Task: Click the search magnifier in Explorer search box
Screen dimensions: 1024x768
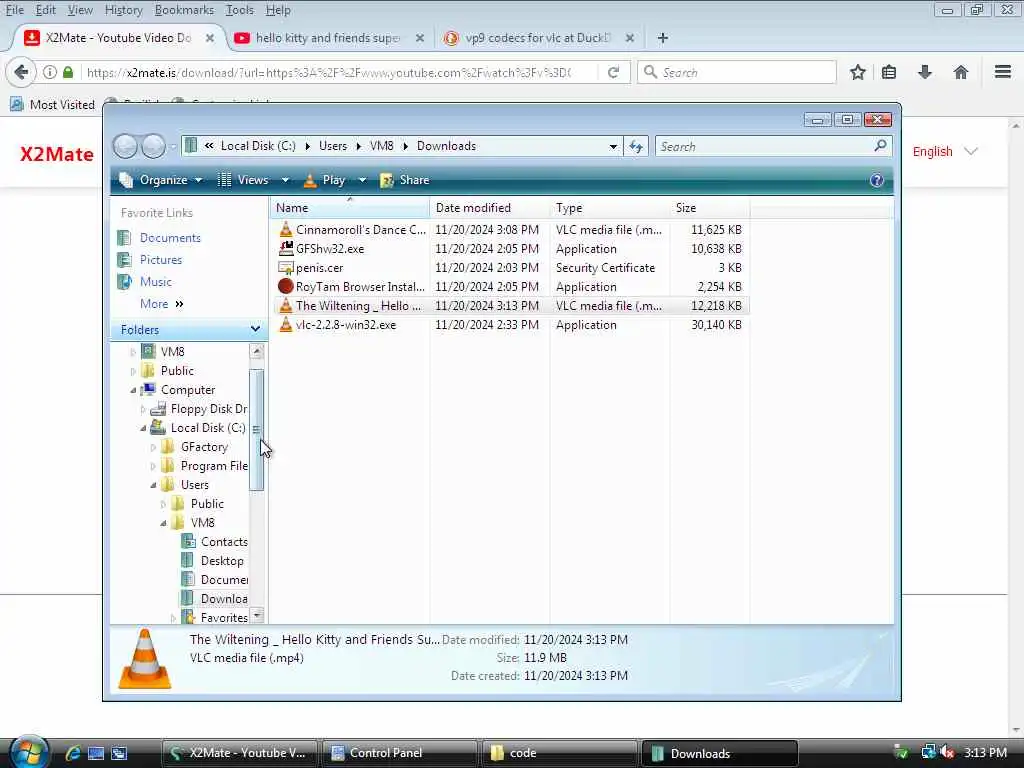Action: [x=880, y=146]
